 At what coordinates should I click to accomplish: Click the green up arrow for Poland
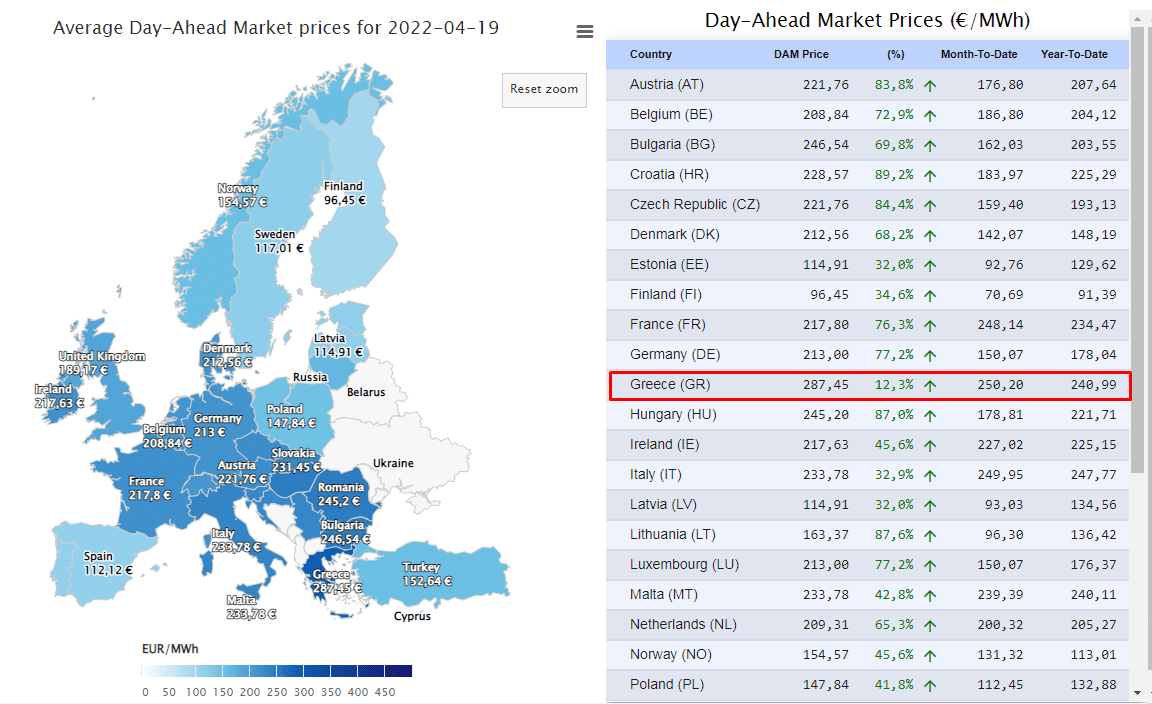930,685
